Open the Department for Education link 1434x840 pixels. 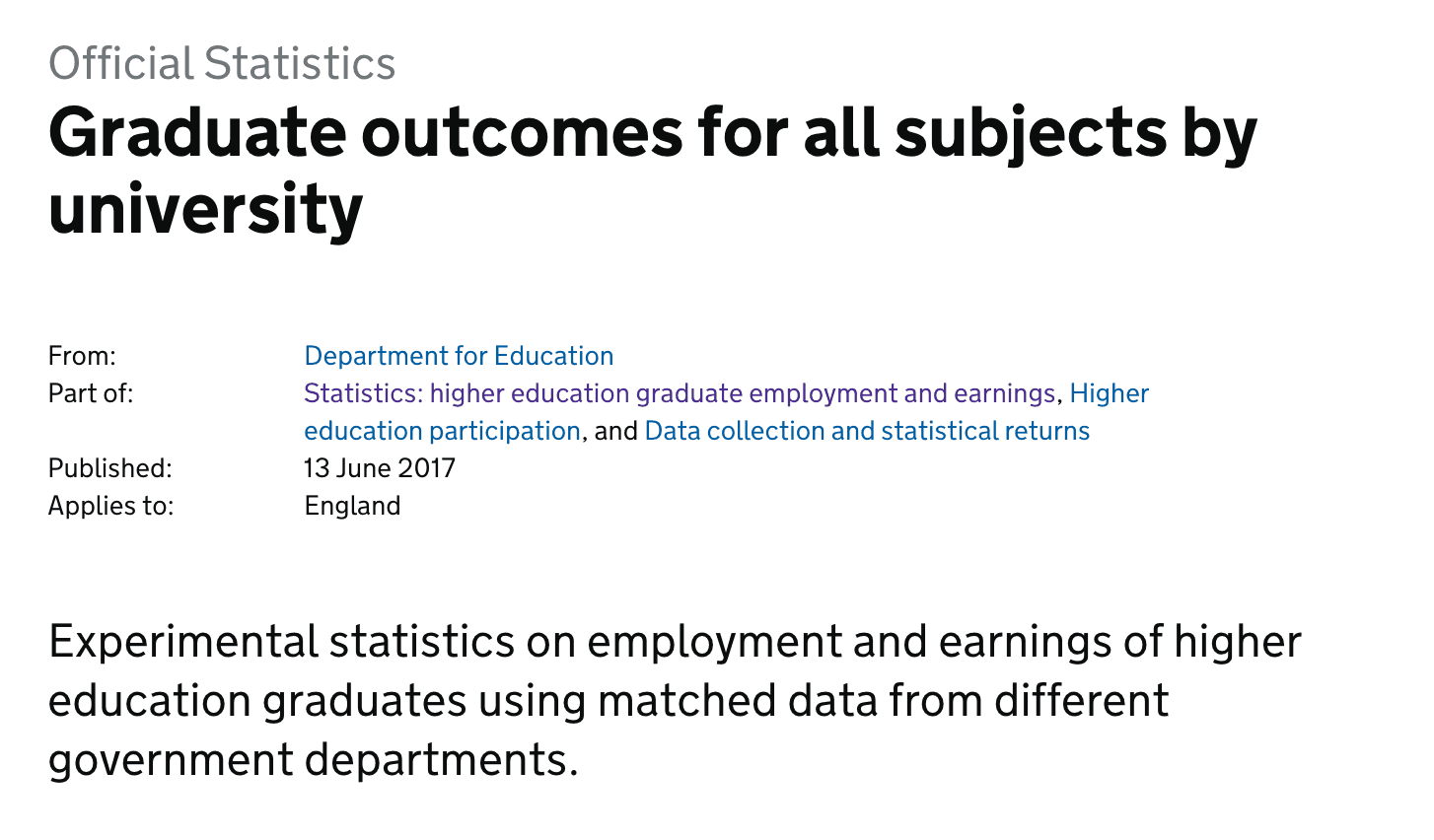pos(459,356)
